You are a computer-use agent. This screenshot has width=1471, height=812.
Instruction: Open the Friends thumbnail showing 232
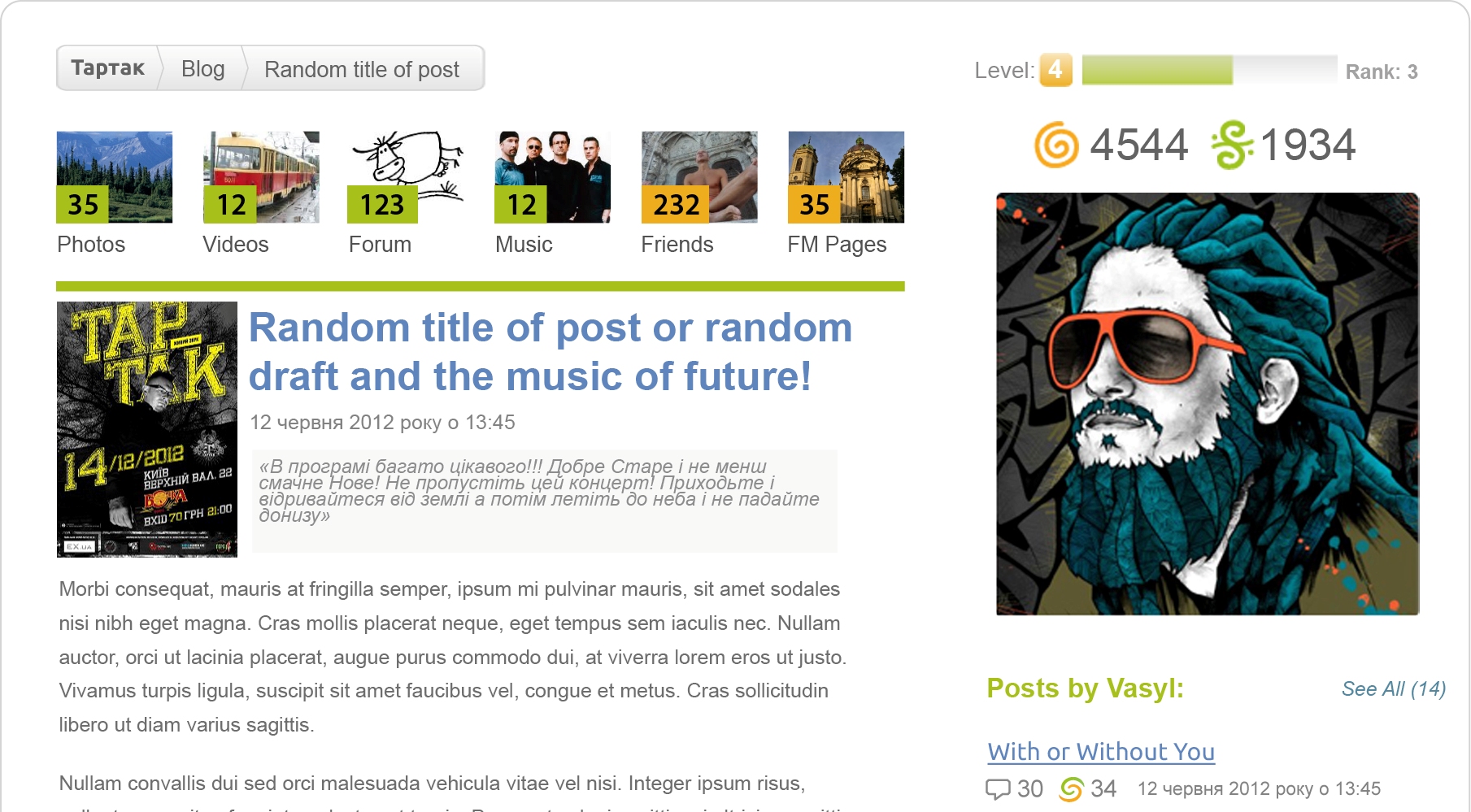pos(699,177)
